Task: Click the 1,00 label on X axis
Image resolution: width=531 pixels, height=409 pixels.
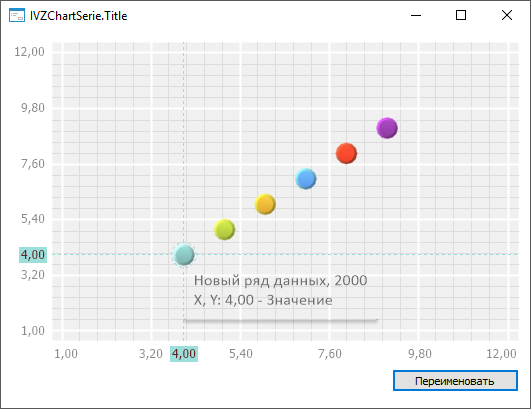Action: [66, 354]
